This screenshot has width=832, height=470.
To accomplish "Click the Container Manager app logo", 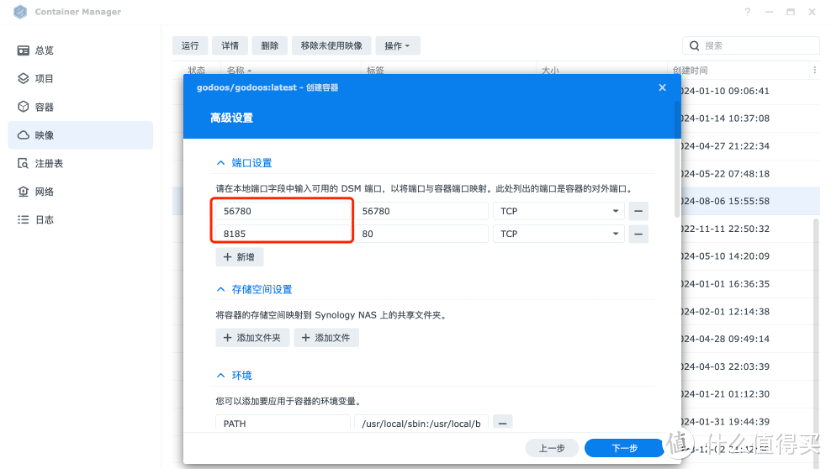I will pos(20,12).
